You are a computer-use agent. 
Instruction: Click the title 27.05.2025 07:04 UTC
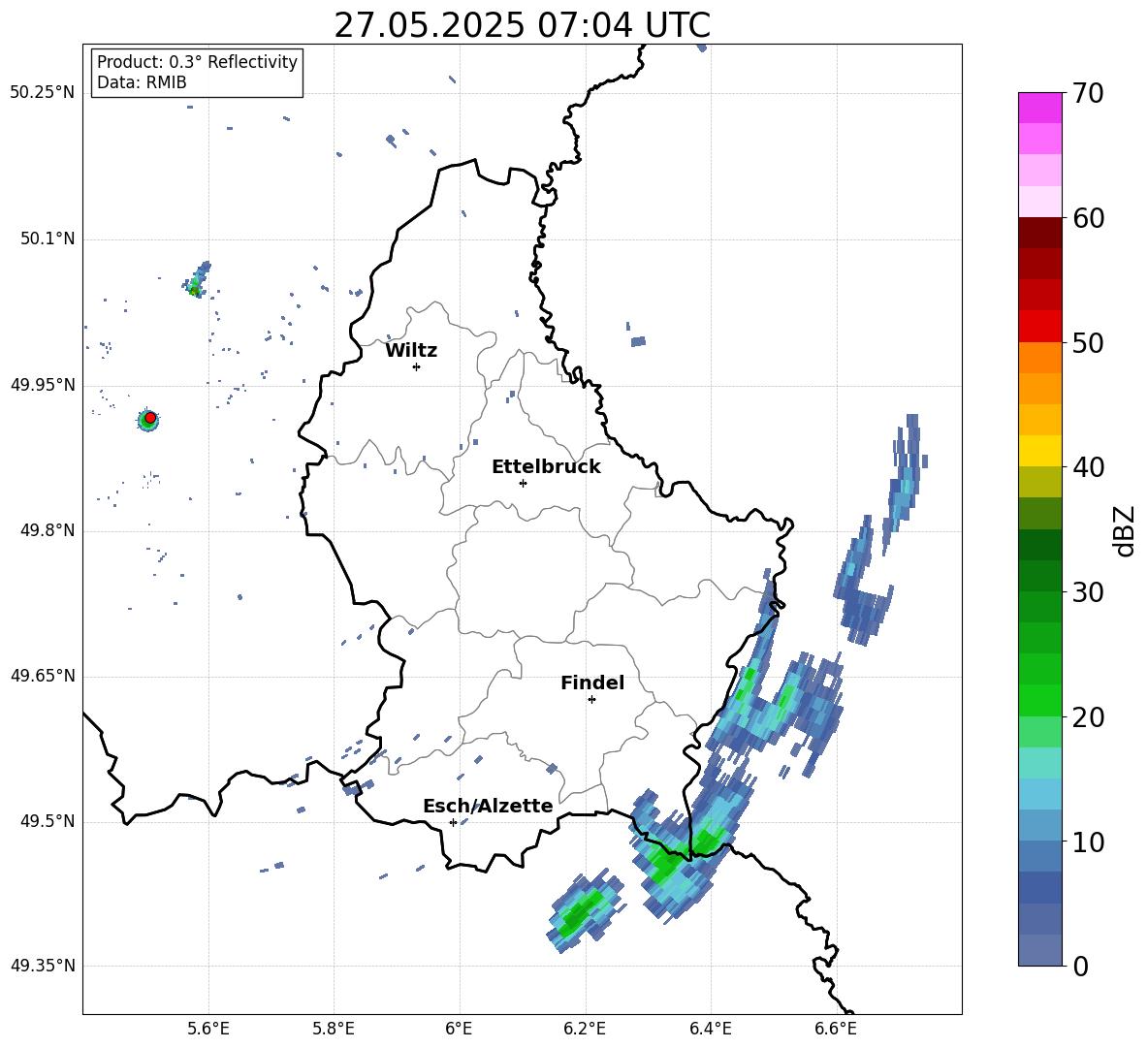pyautogui.click(x=522, y=25)
